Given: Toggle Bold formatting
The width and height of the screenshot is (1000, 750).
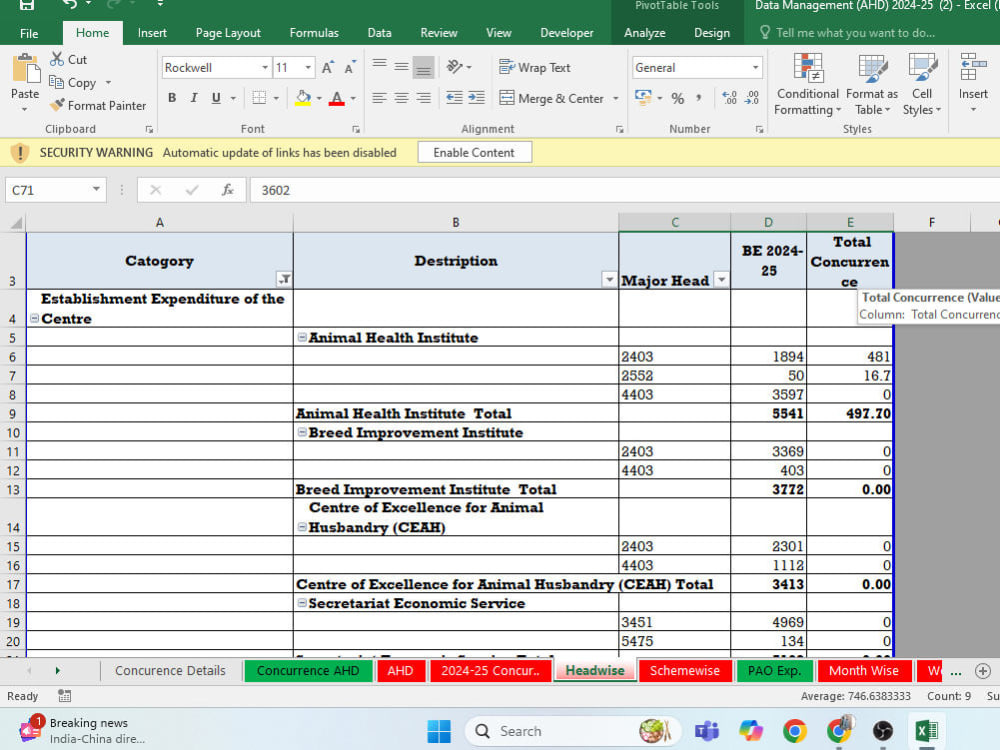Looking at the screenshot, I should point(172,98).
